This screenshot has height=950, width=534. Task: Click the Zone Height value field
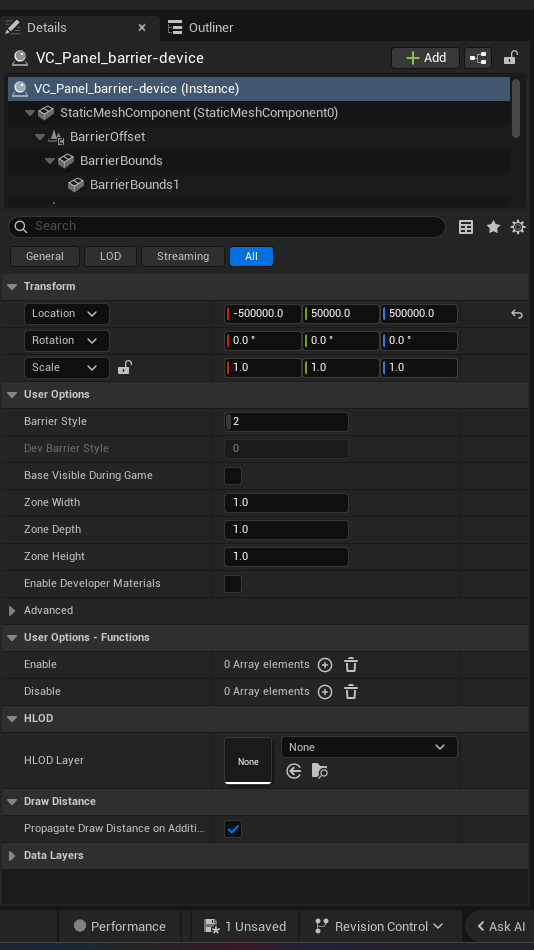(x=286, y=557)
